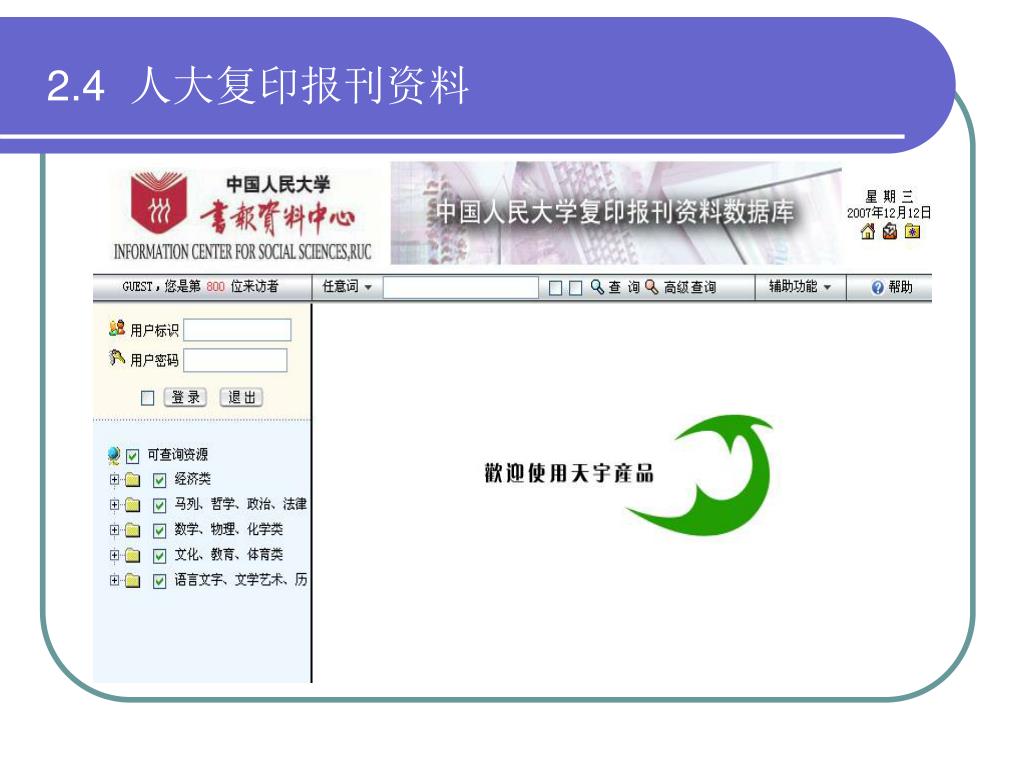Click the search keyword input box

[x=461, y=287]
